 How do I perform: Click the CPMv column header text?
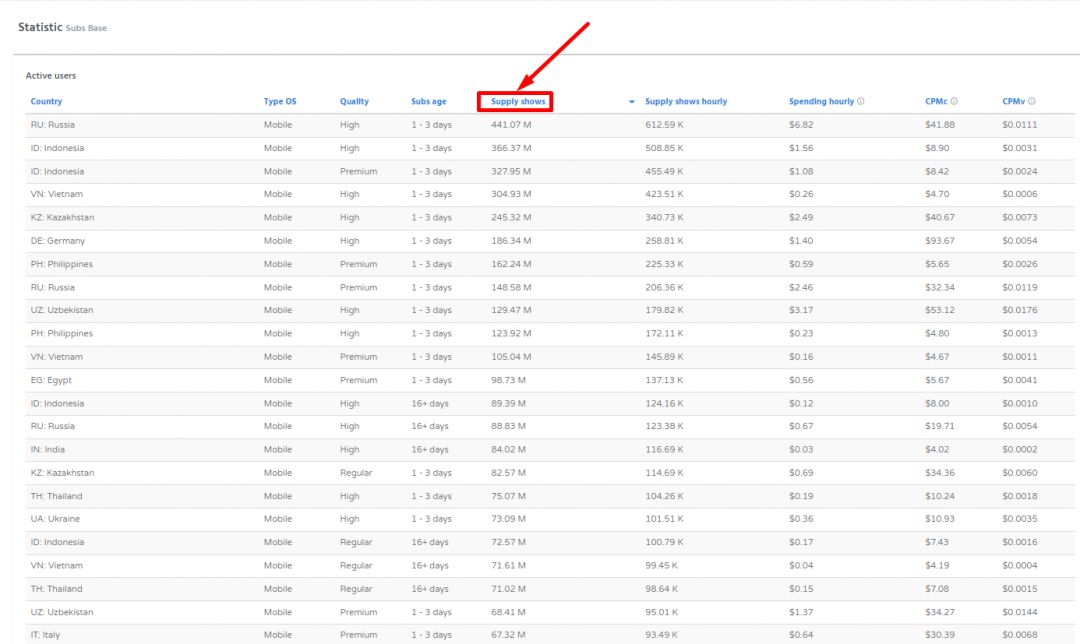pyautogui.click(x=1013, y=101)
